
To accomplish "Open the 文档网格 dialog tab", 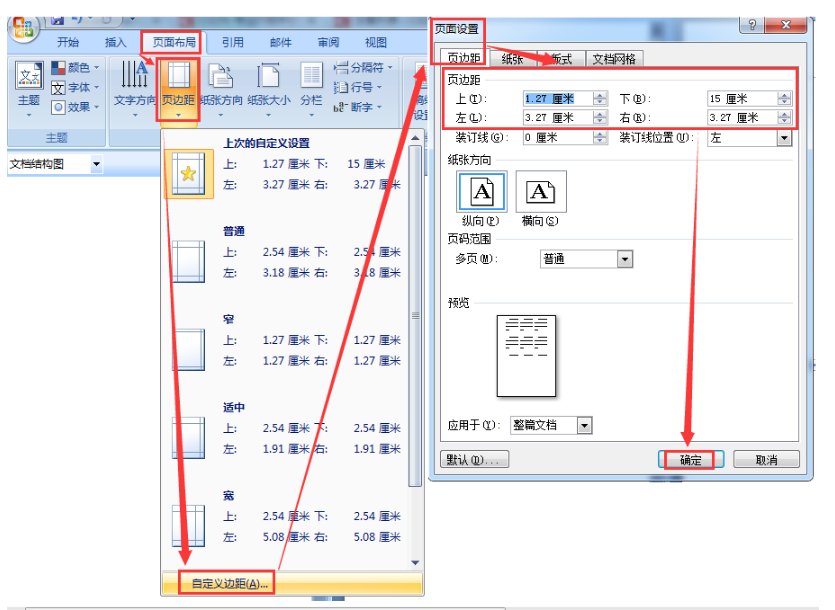I will pyautogui.click(x=614, y=58).
